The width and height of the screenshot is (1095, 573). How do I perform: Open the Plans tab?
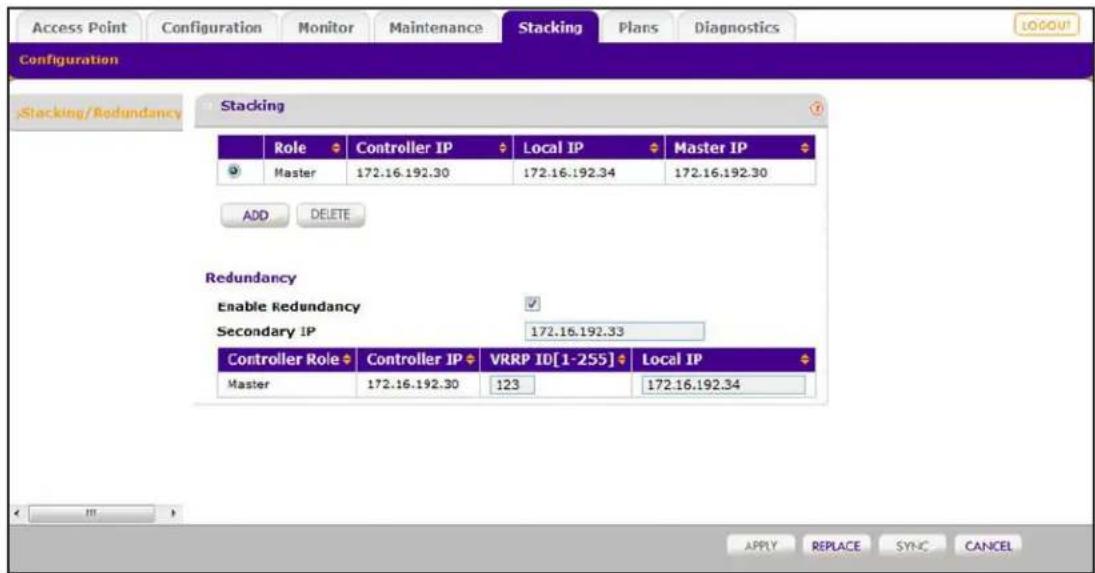pyautogui.click(x=638, y=28)
